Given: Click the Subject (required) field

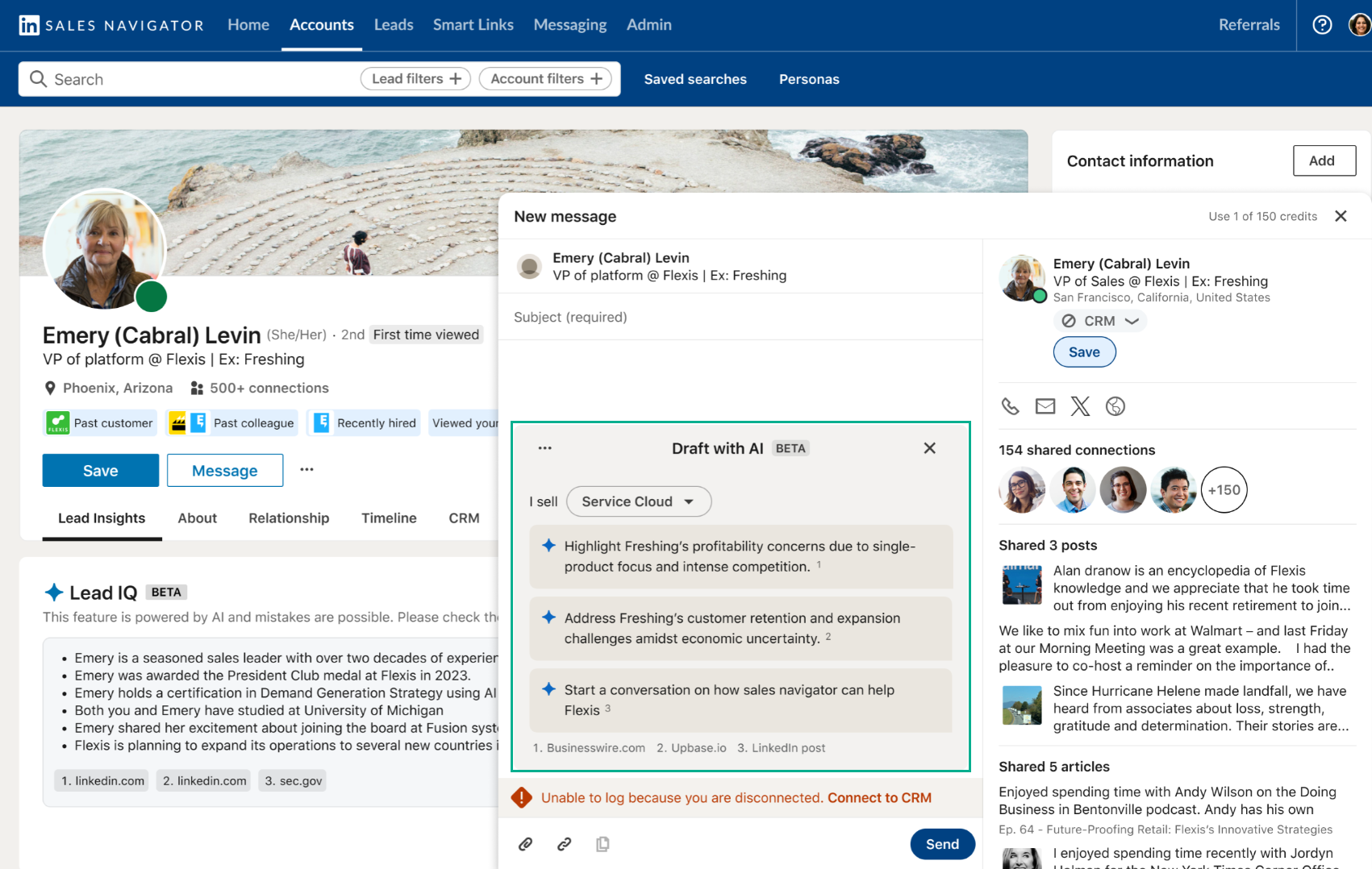Looking at the screenshot, I should coord(740,317).
